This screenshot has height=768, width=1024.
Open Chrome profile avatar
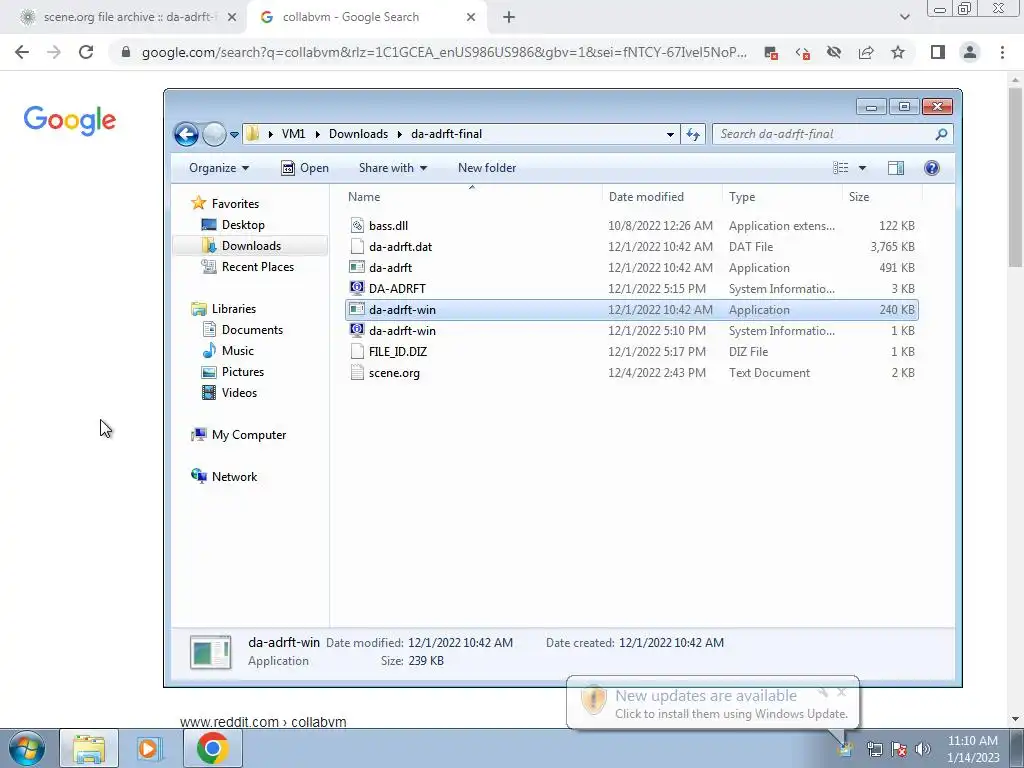tap(970, 52)
